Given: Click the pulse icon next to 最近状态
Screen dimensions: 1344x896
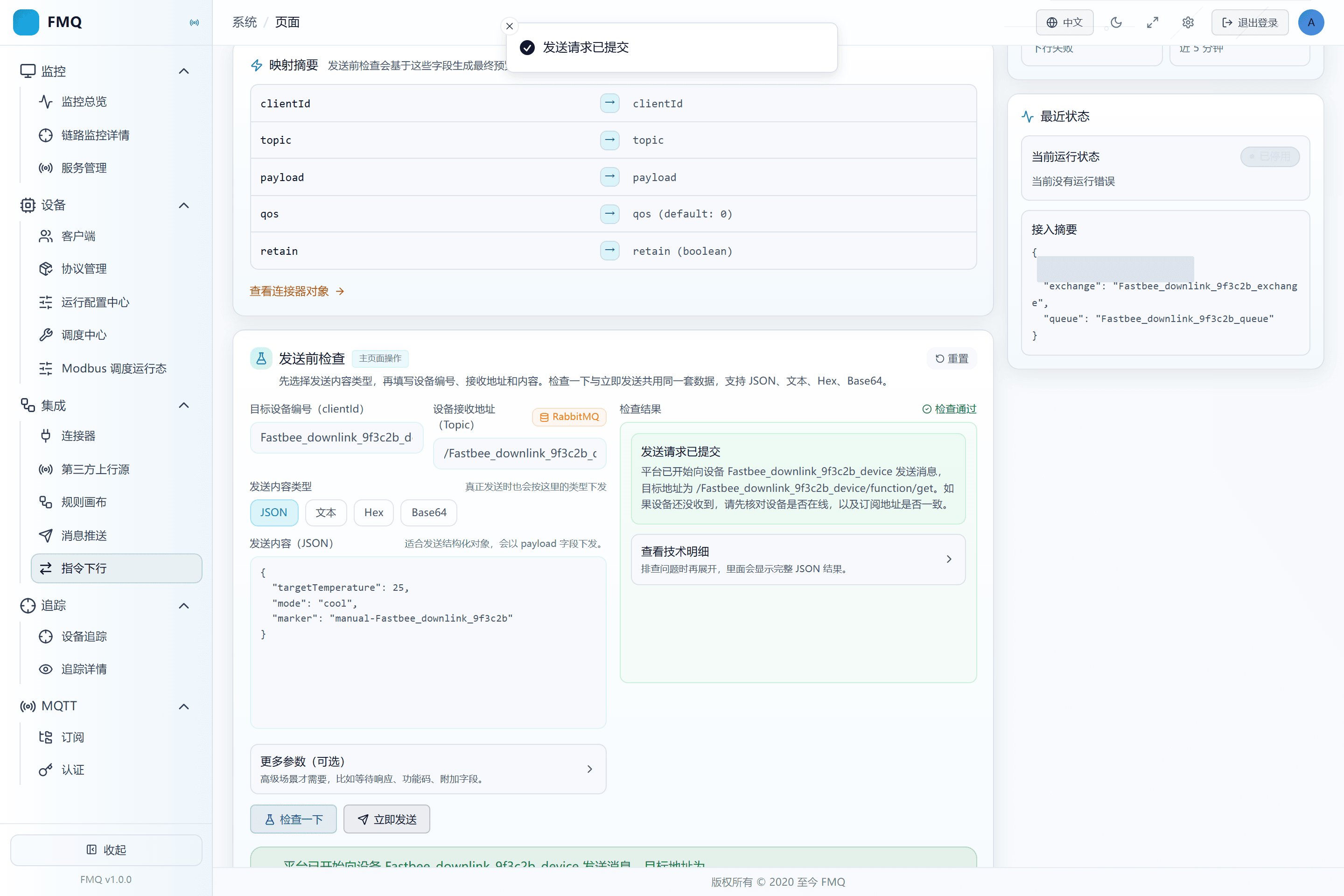Looking at the screenshot, I should tap(1028, 117).
